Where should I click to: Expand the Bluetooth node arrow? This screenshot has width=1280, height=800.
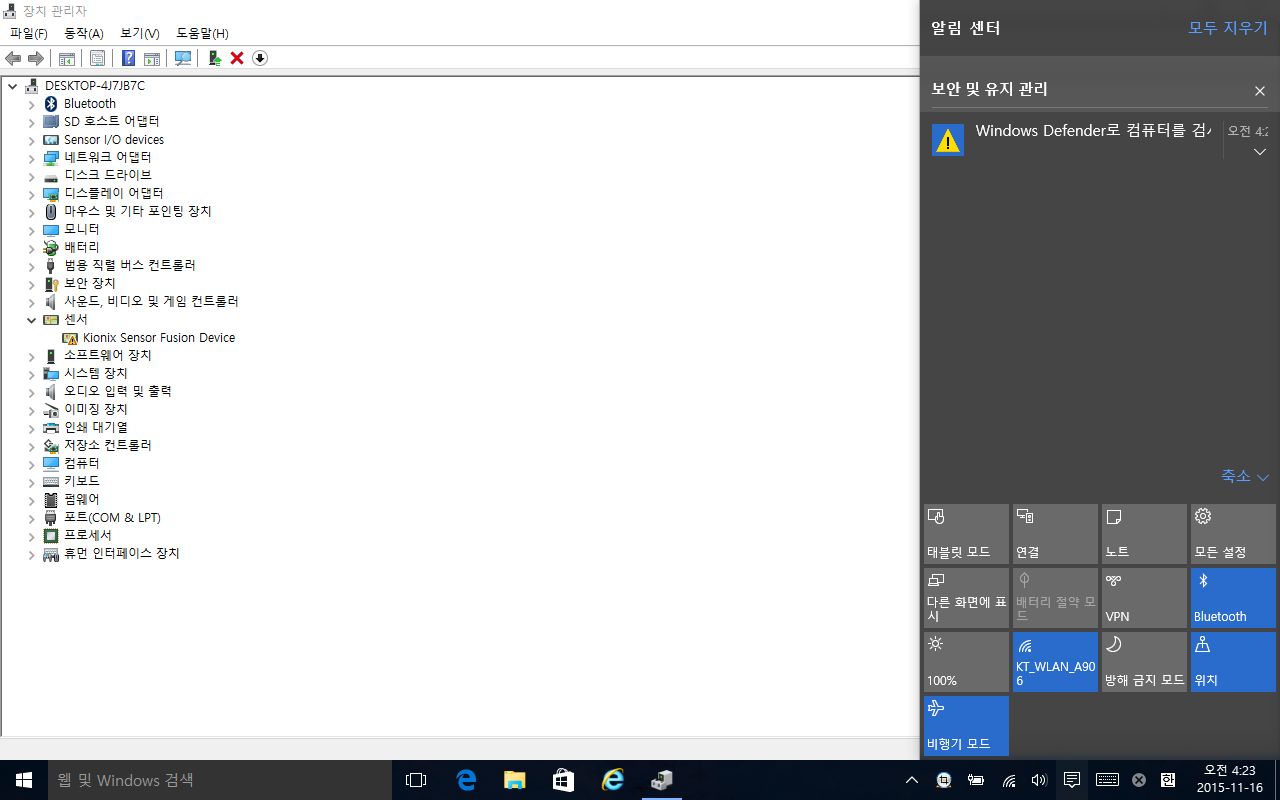[31, 104]
